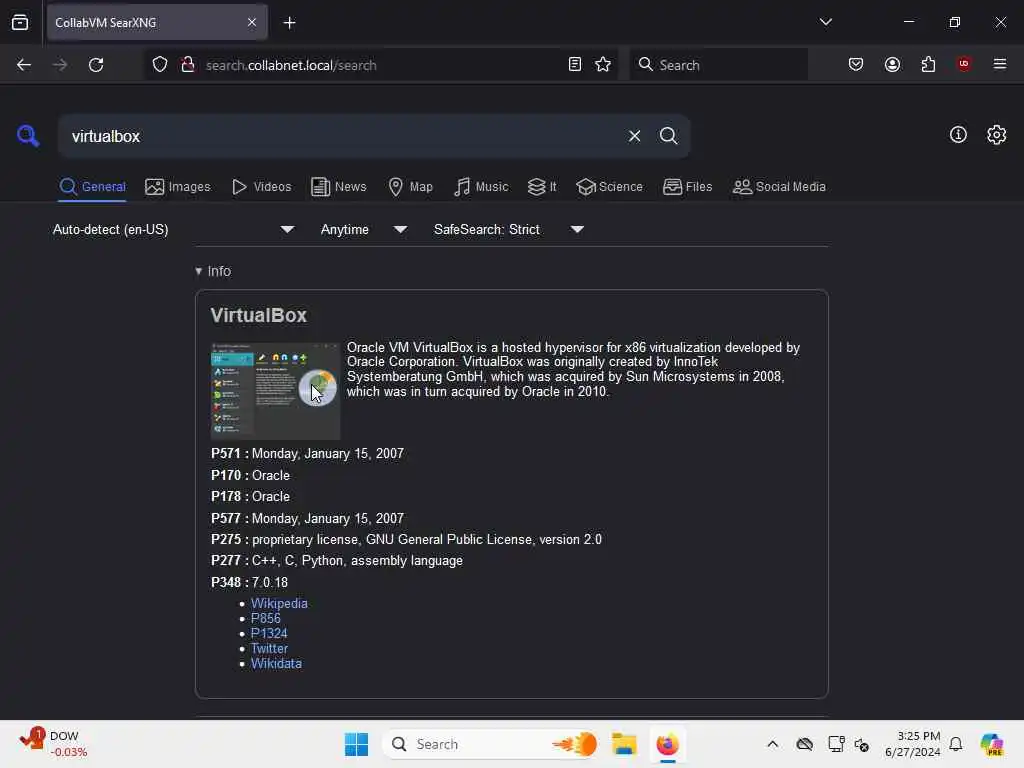Focus the Firefox toolbar Search box

tap(718, 65)
